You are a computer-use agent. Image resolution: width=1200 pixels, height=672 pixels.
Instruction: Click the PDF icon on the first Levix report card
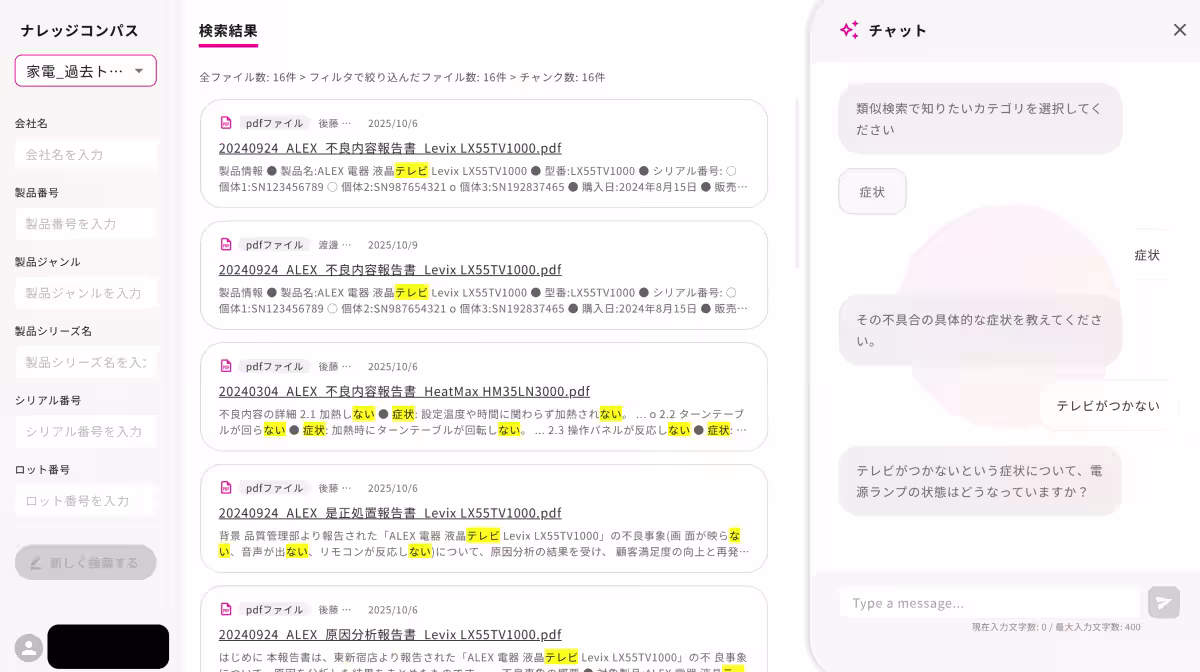click(226, 122)
